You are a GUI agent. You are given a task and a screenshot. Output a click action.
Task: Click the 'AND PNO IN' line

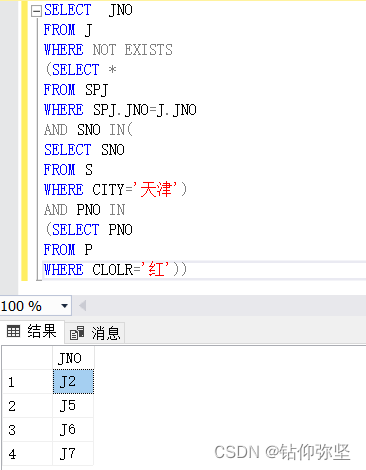point(85,210)
